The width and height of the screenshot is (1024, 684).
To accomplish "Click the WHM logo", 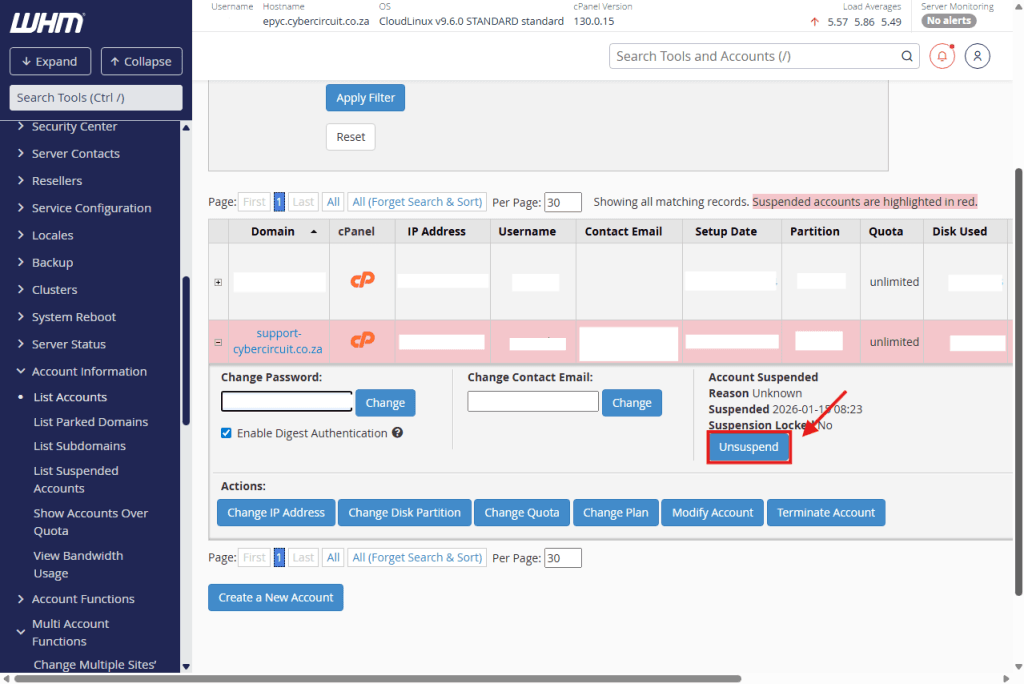I will click(47, 22).
